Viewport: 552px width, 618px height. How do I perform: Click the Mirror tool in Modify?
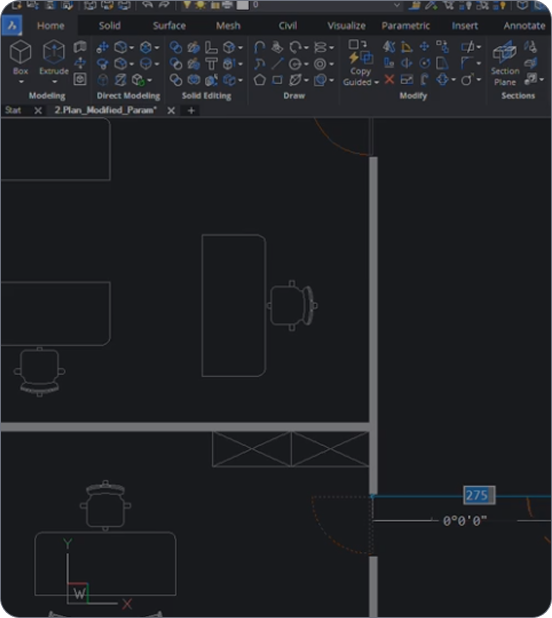407,63
